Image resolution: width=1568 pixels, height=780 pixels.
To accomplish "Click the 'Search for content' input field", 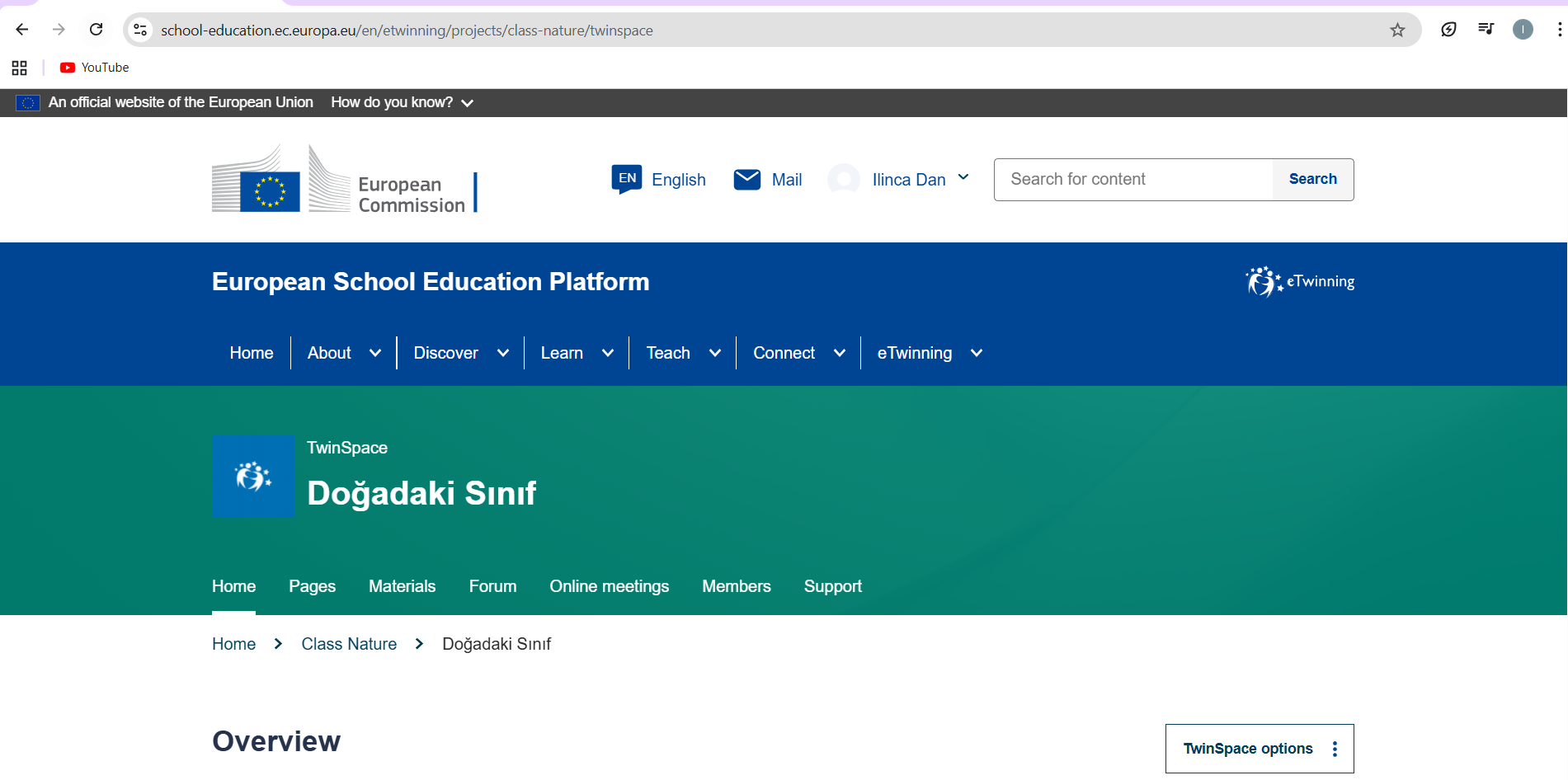I will coord(1133,180).
